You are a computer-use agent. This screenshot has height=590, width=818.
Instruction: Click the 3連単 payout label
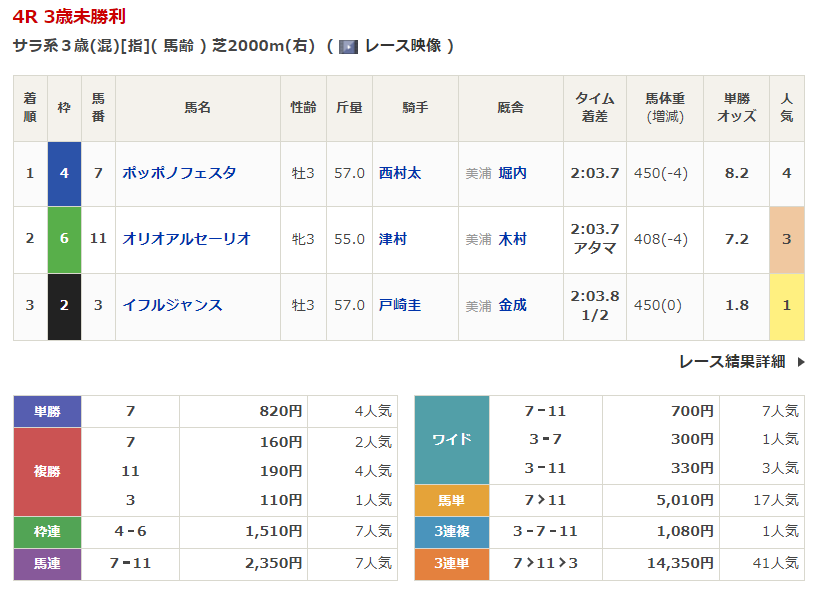pyautogui.click(x=452, y=564)
